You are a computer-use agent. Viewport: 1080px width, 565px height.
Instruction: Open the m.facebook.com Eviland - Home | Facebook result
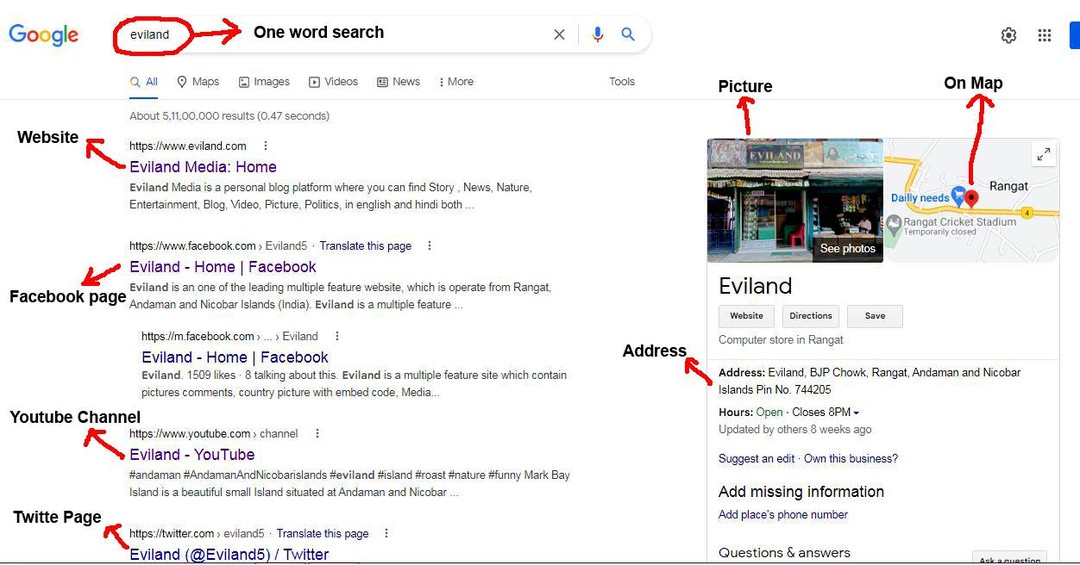click(235, 357)
